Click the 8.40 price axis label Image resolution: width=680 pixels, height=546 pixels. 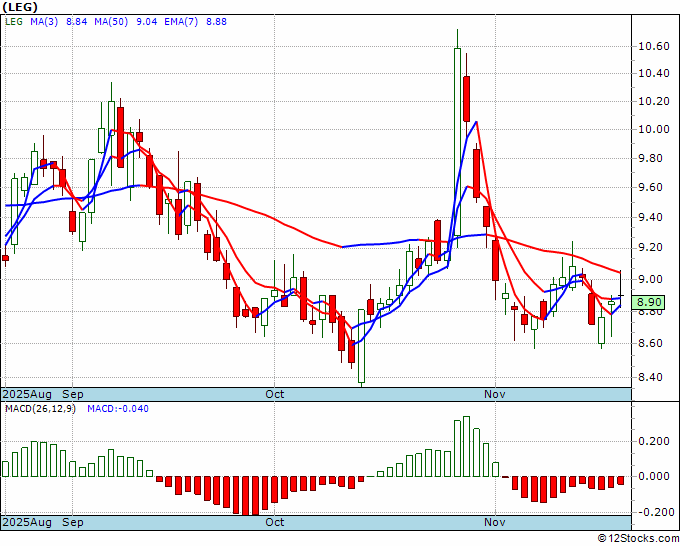click(x=654, y=377)
